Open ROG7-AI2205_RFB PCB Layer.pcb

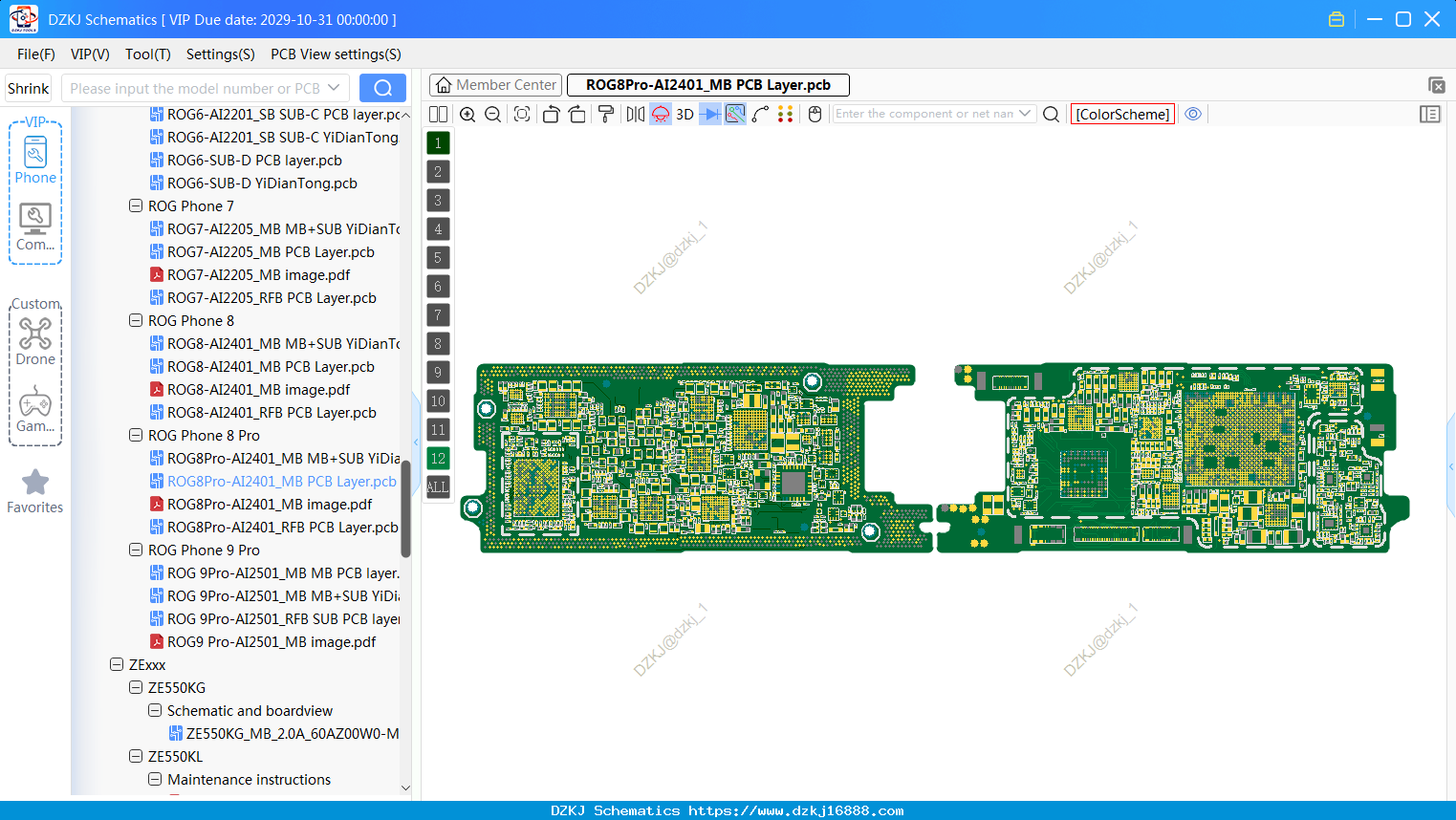pos(264,298)
